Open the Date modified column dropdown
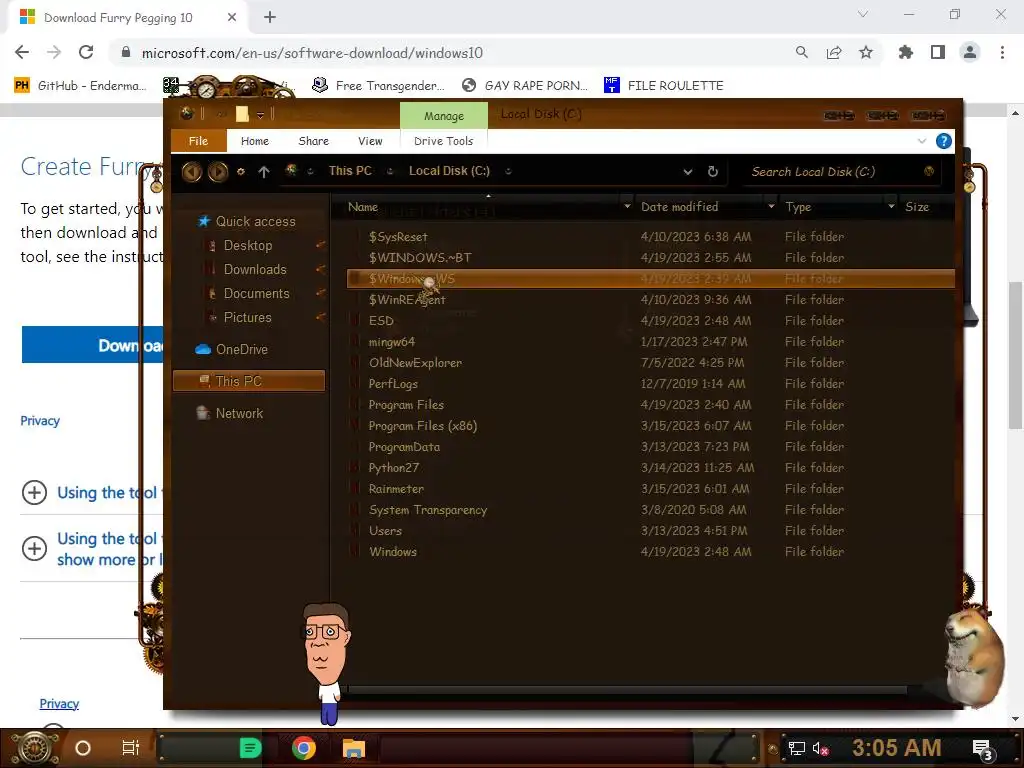 click(771, 206)
